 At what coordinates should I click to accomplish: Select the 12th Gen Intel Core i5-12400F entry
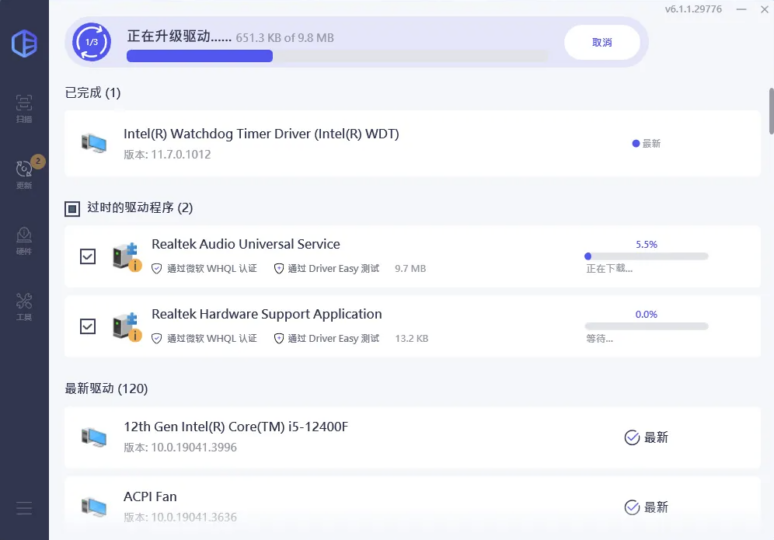pos(235,426)
